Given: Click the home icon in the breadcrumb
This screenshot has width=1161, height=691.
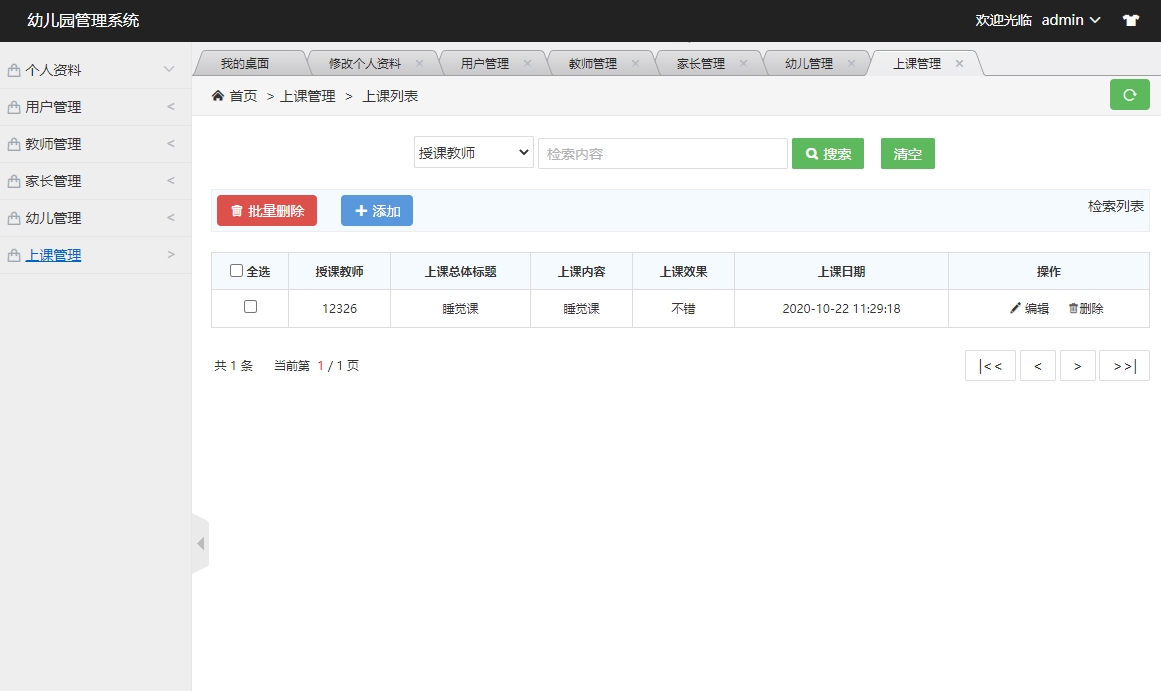Looking at the screenshot, I should pyautogui.click(x=217, y=96).
